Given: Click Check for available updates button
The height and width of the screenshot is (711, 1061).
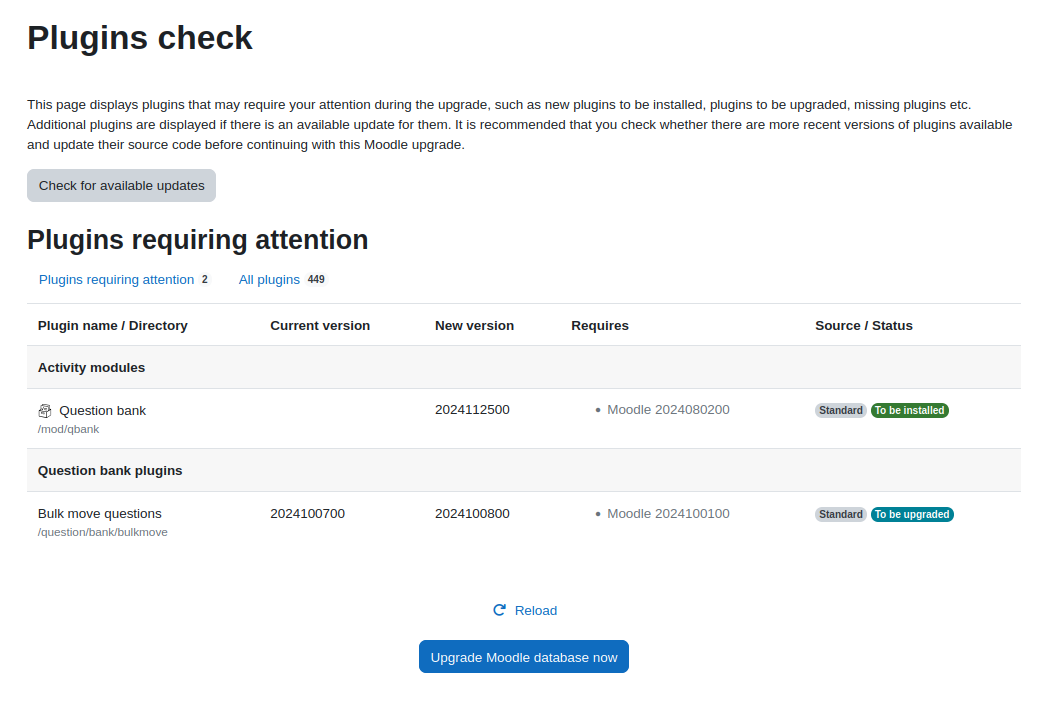Looking at the screenshot, I should (x=121, y=185).
